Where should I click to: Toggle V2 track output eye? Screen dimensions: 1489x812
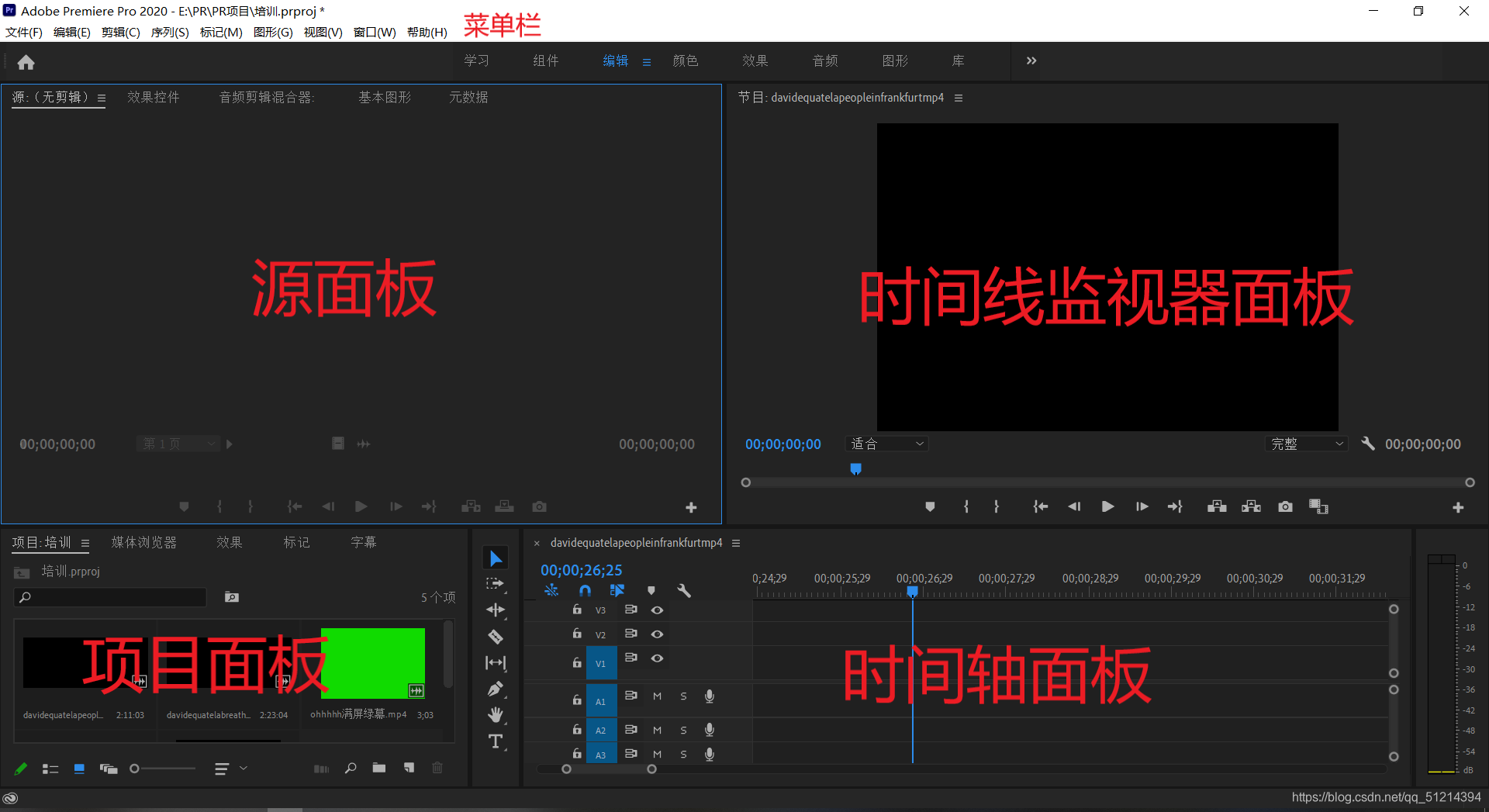(657, 634)
